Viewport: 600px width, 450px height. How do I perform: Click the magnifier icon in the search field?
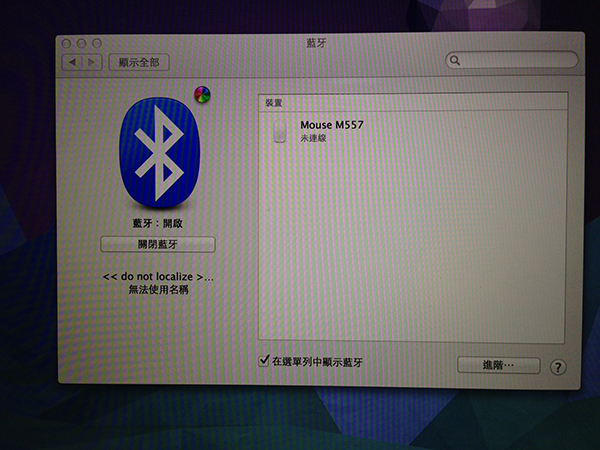[455, 60]
